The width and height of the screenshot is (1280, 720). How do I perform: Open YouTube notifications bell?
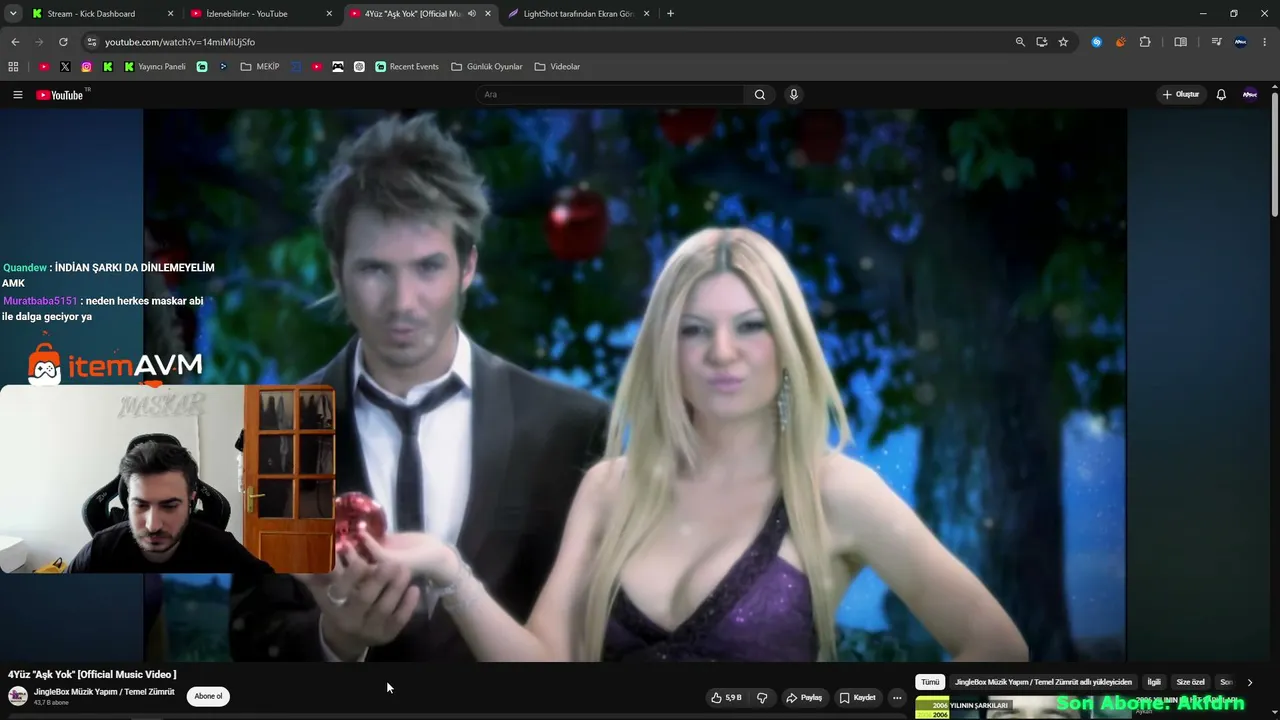pyautogui.click(x=1221, y=95)
